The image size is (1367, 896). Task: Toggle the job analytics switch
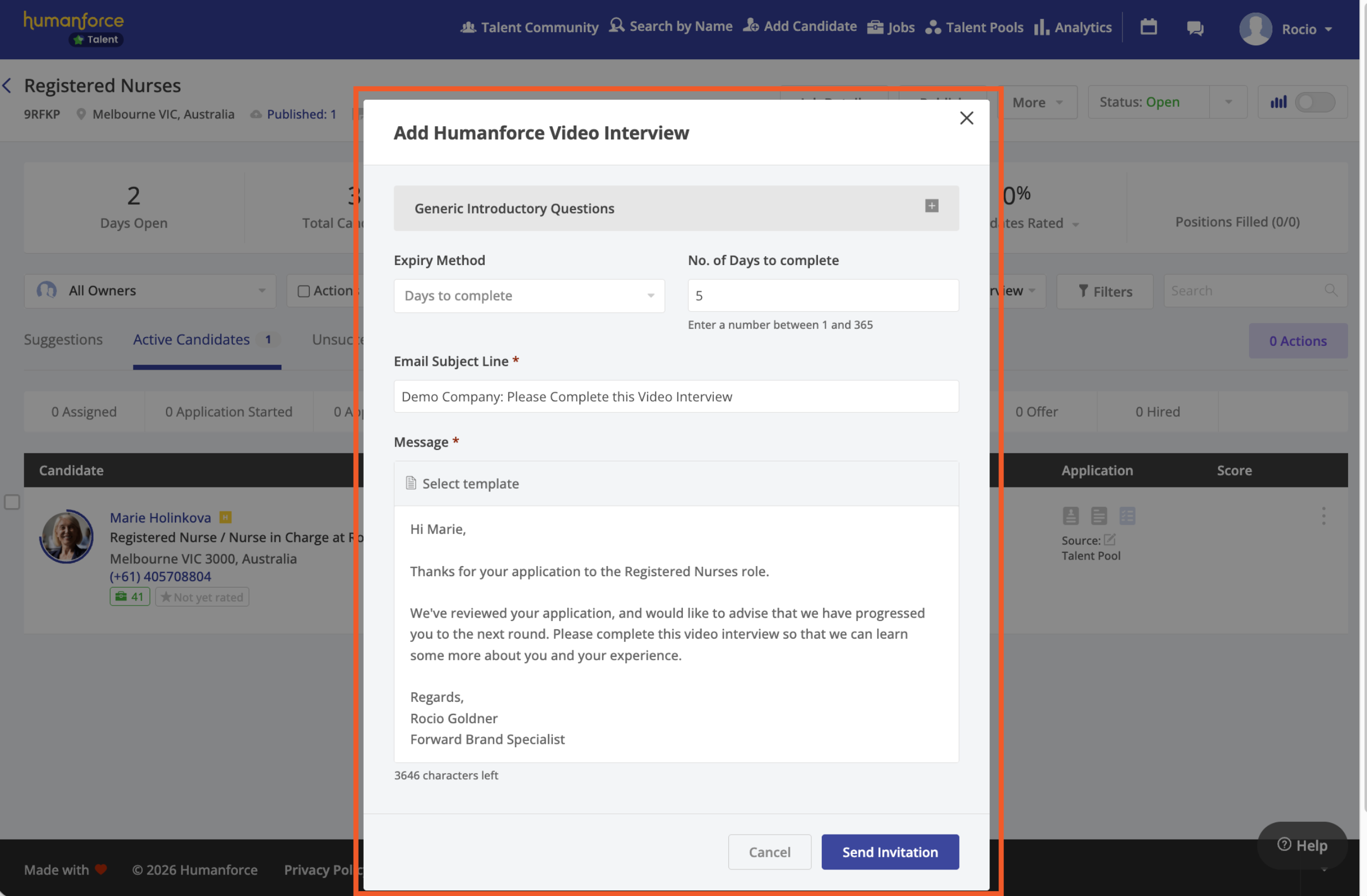[1314, 102]
